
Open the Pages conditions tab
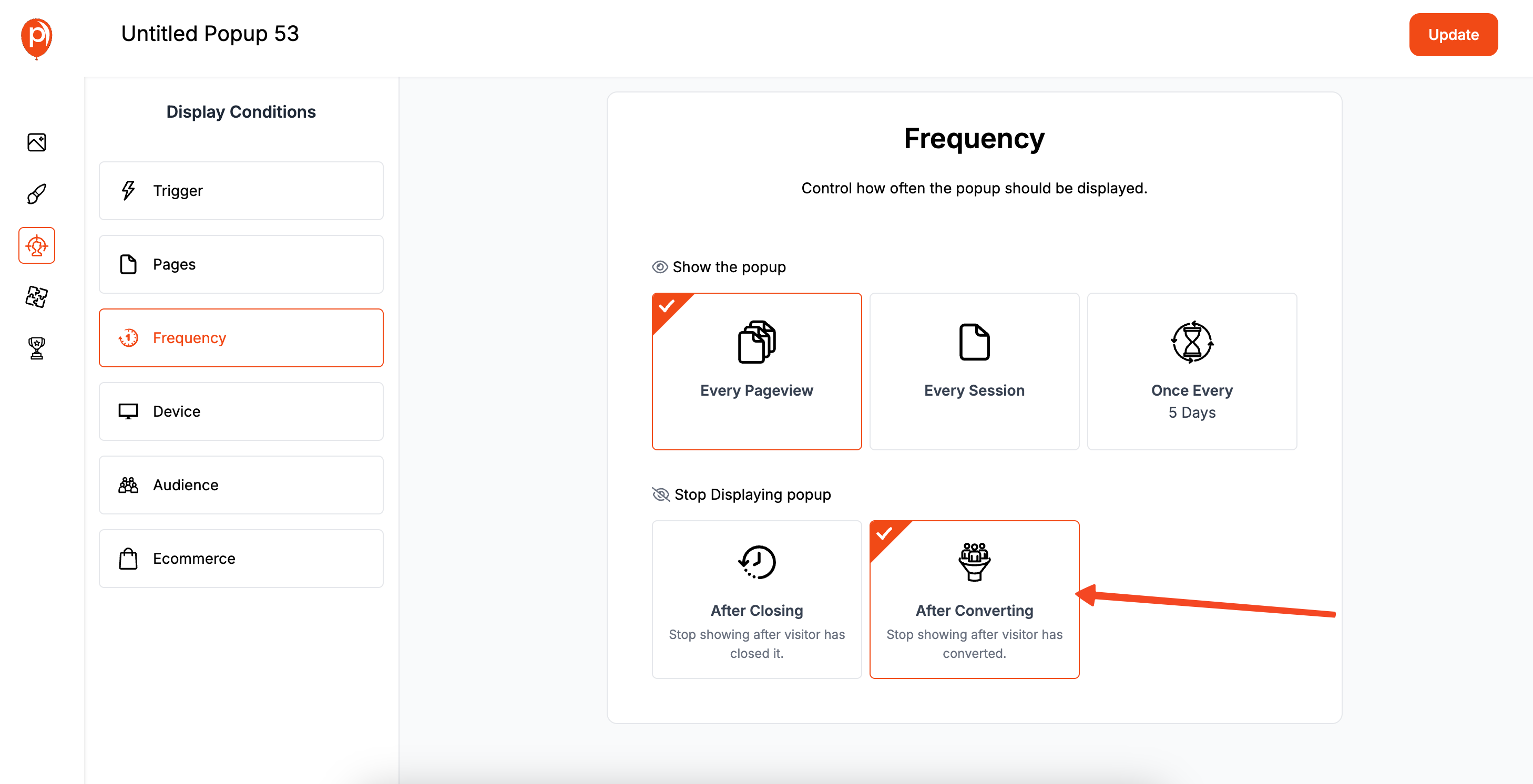(x=241, y=264)
